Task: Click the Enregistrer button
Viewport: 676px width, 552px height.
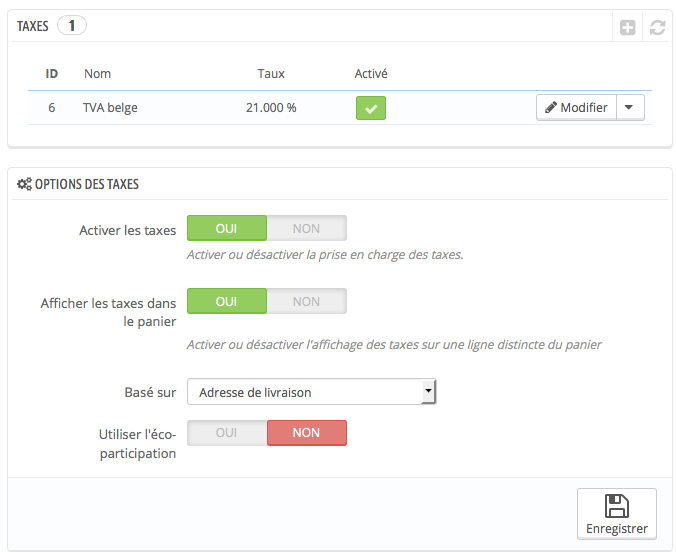Action: click(617, 514)
